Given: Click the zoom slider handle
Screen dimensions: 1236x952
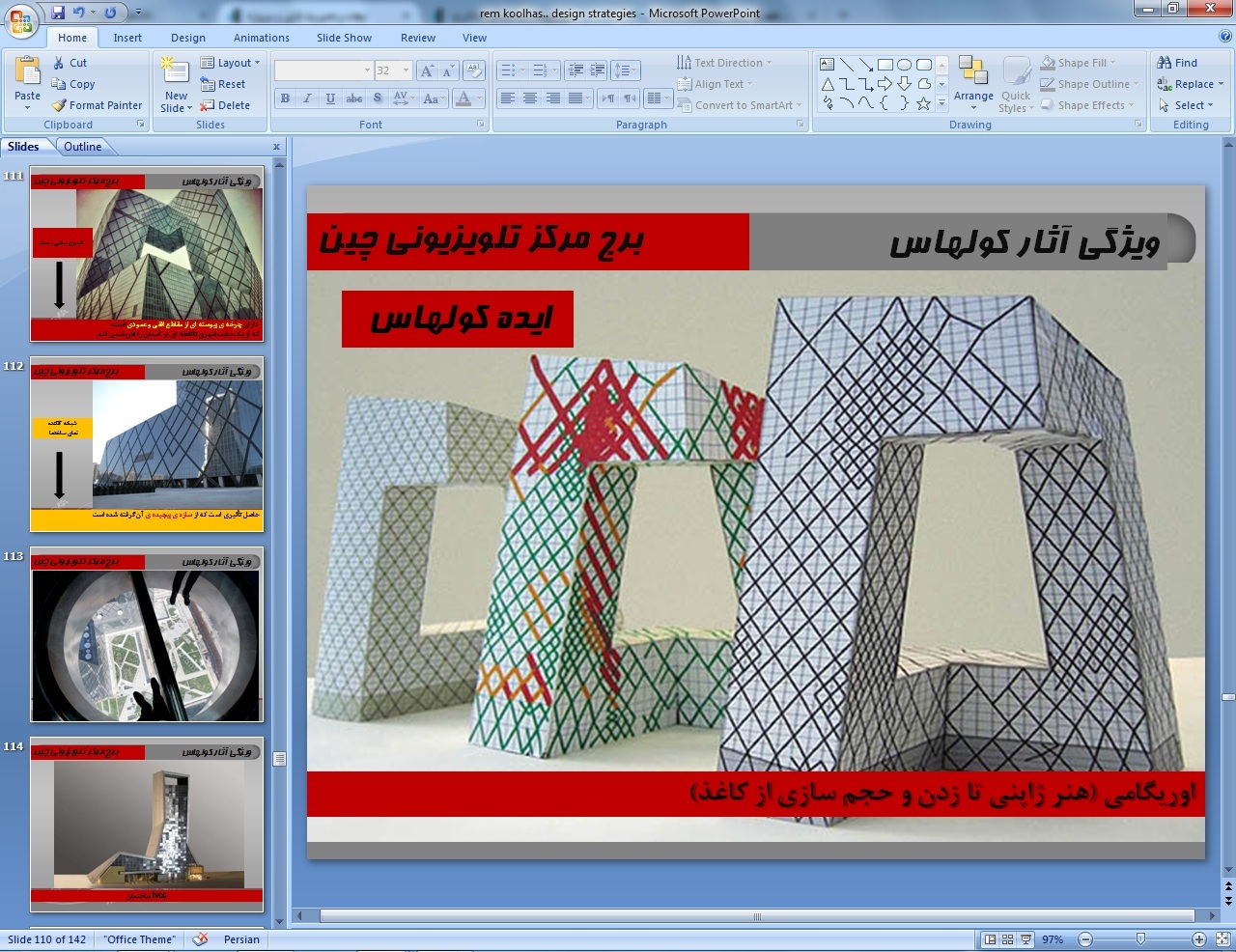Looking at the screenshot, I should (x=1140, y=939).
